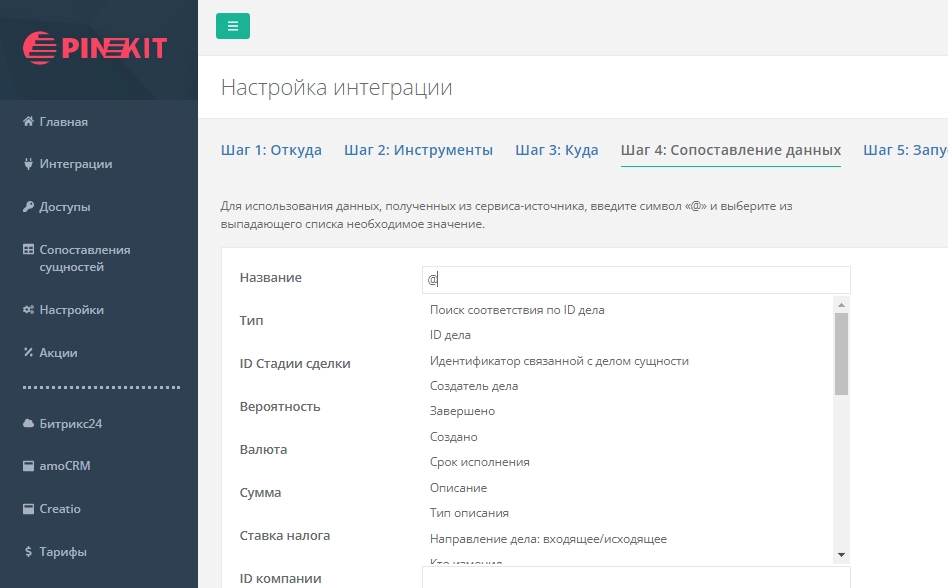Select the Creatio sidebar icon
This screenshot has width=948, height=588.
30,508
